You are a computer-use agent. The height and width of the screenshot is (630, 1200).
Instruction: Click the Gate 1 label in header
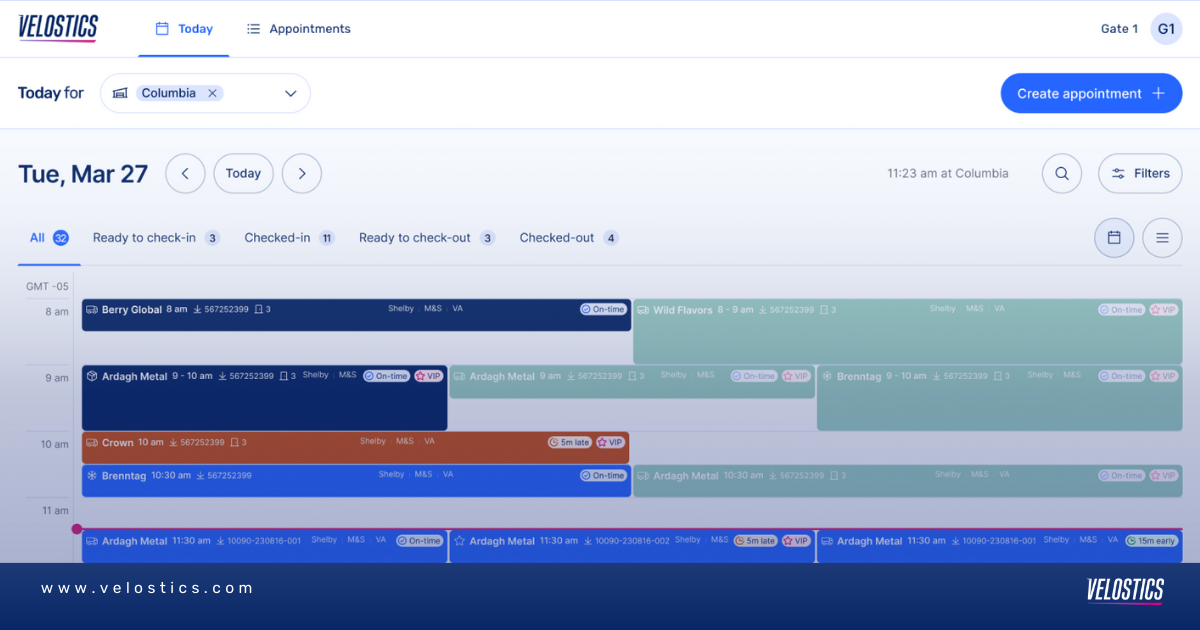(1119, 29)
